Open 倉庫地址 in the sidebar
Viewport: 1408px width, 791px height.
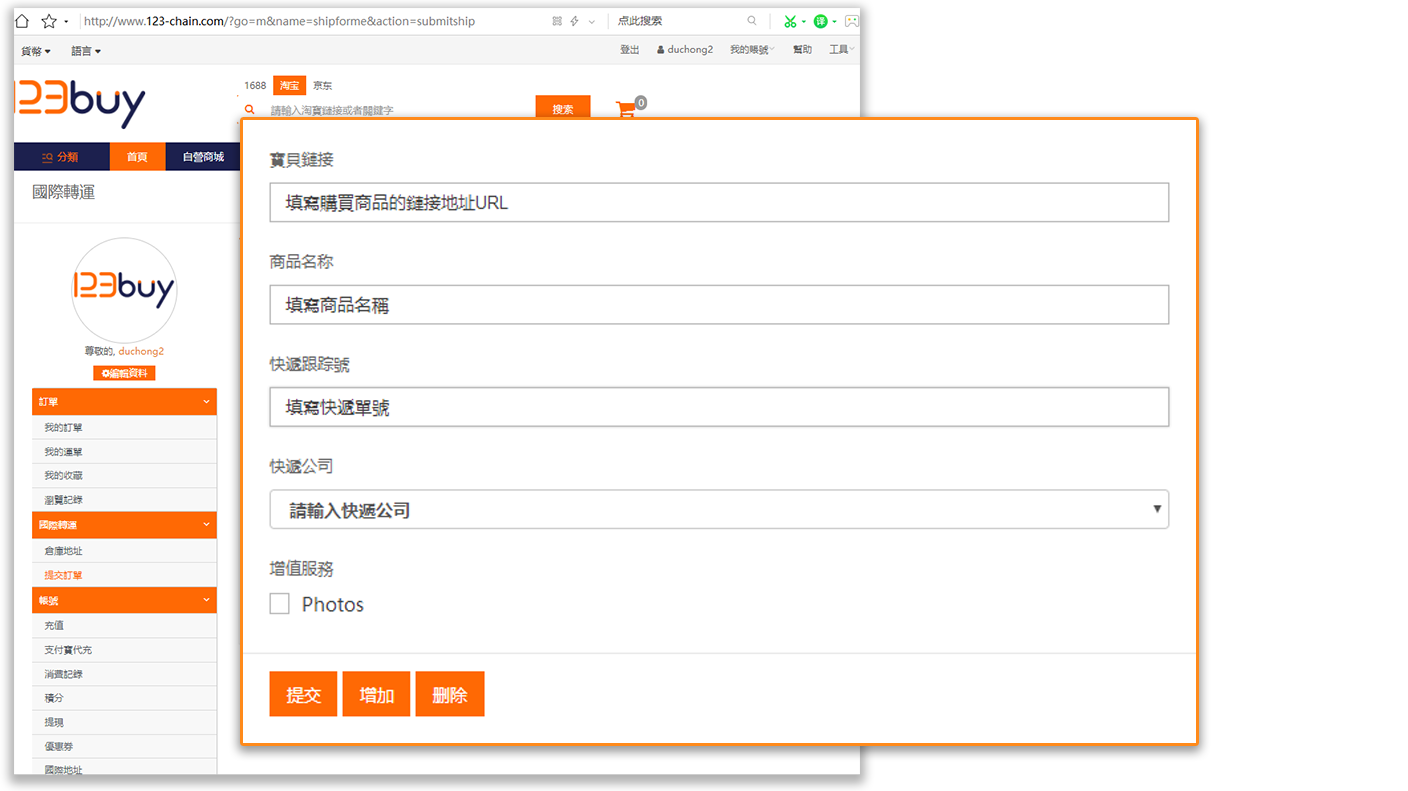(63, 551)
